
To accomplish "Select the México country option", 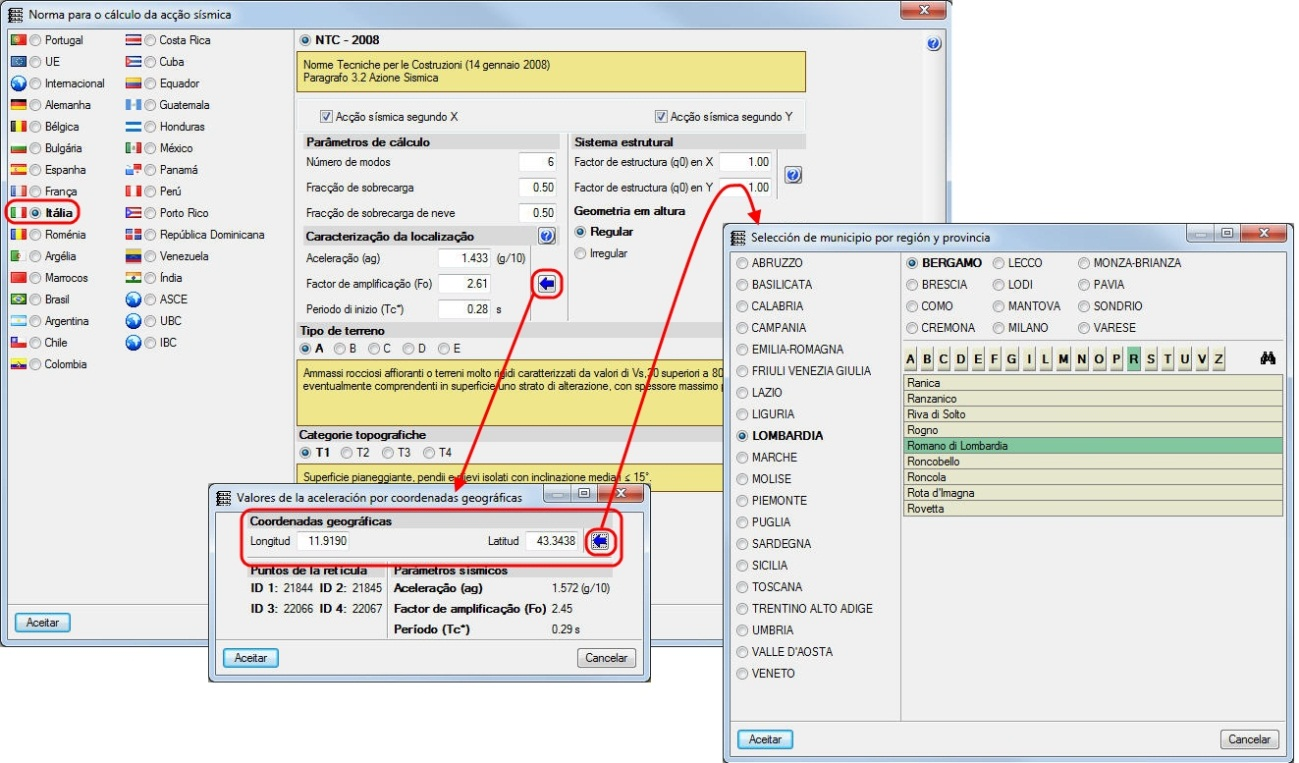I will coord(151,148).
